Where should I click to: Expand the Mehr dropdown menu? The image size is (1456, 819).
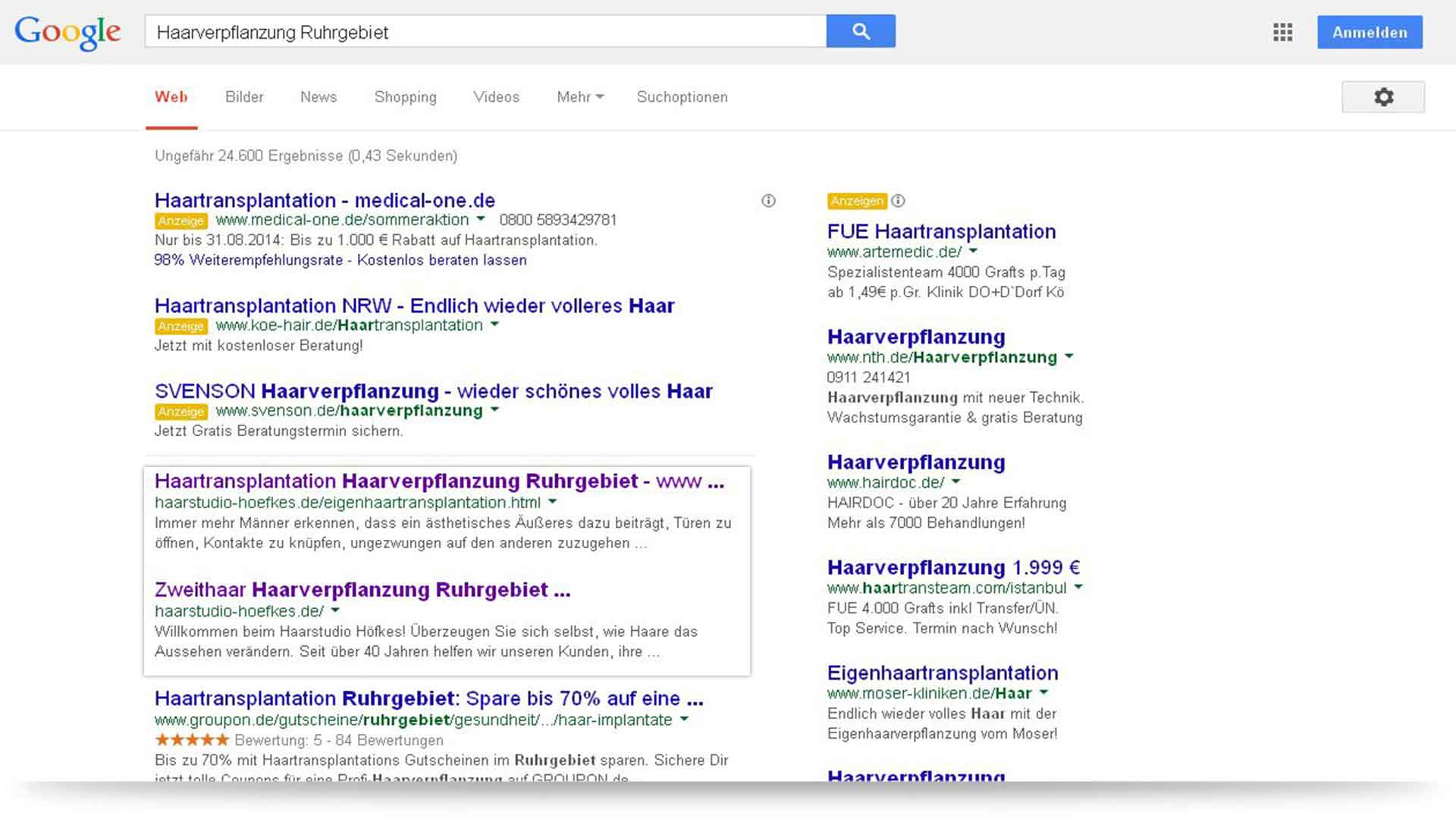580,97
